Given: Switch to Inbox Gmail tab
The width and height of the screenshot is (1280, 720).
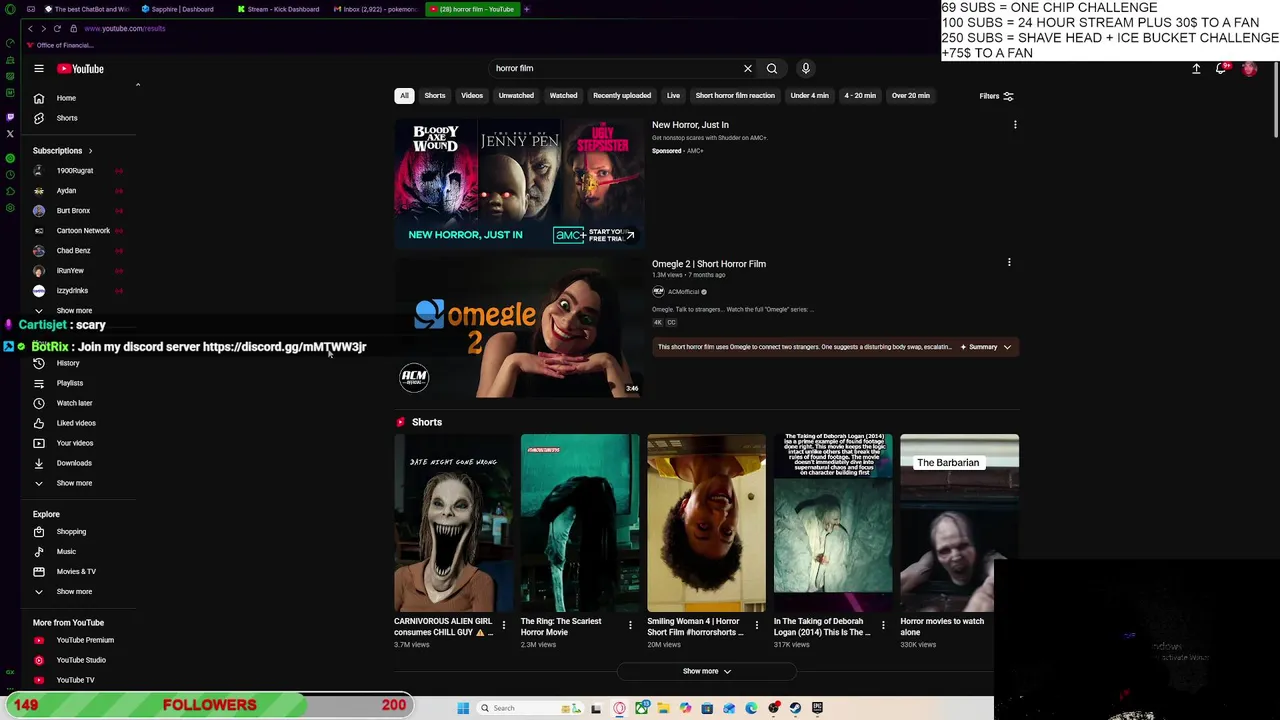Looking at the screenshot, I should coord(375,9).
